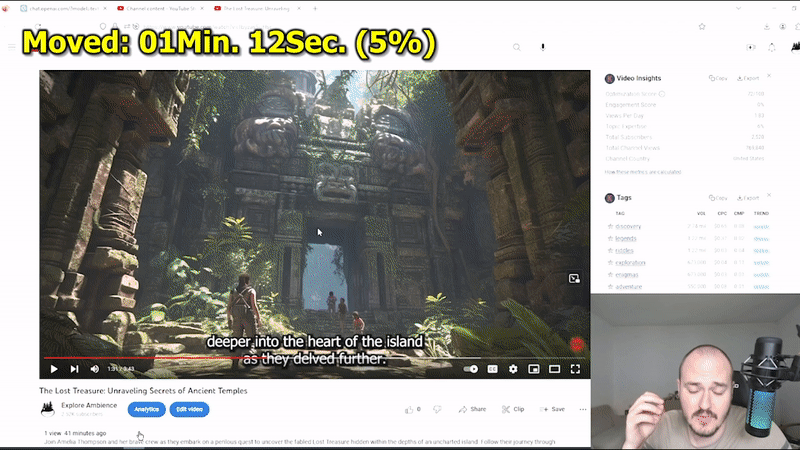
Task: Open the 'discovery' tag link
Action: [x=628, y=226]
